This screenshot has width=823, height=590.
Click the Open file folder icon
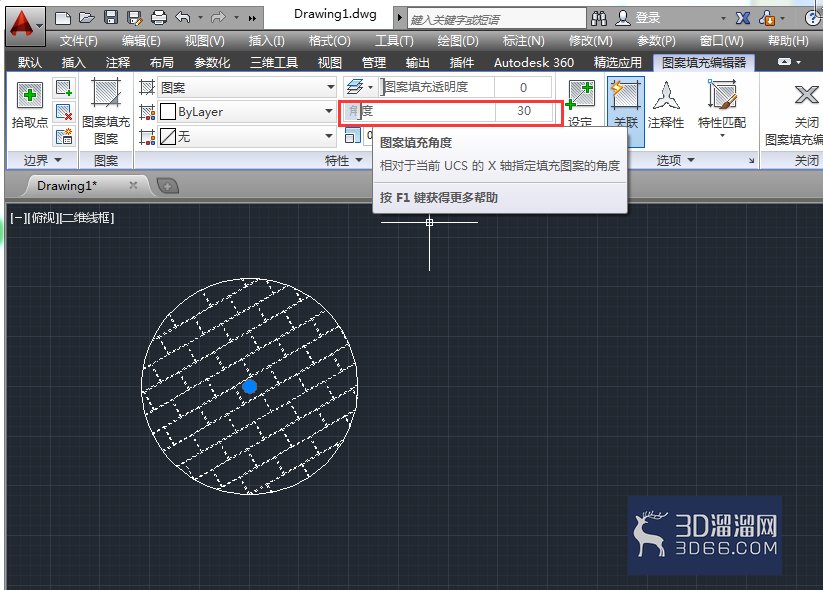tap(86, 18)
